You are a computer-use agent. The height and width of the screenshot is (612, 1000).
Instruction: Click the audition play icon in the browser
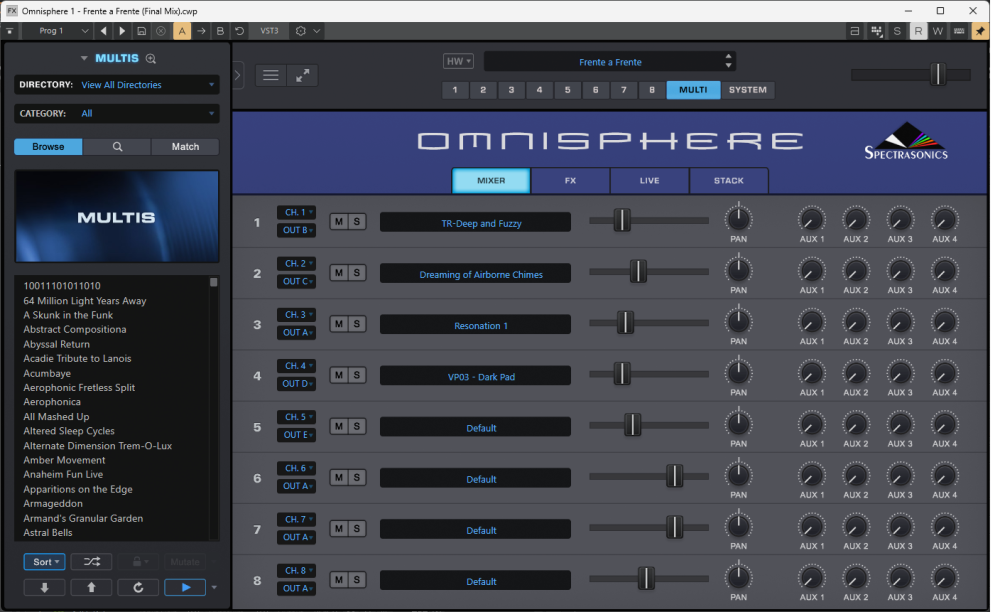[x=184, y=587]
